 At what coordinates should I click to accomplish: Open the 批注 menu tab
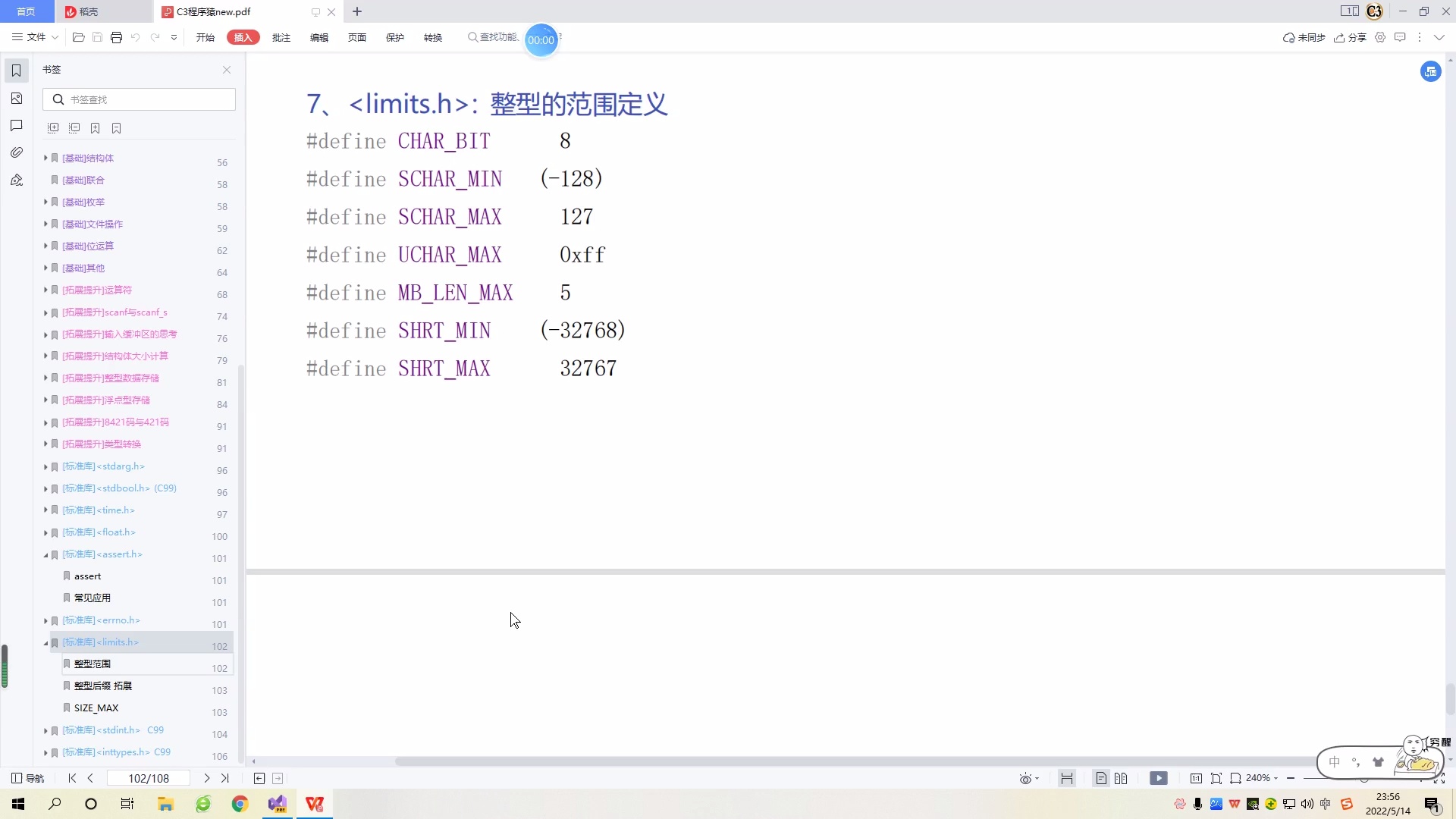tap(281, 37)
